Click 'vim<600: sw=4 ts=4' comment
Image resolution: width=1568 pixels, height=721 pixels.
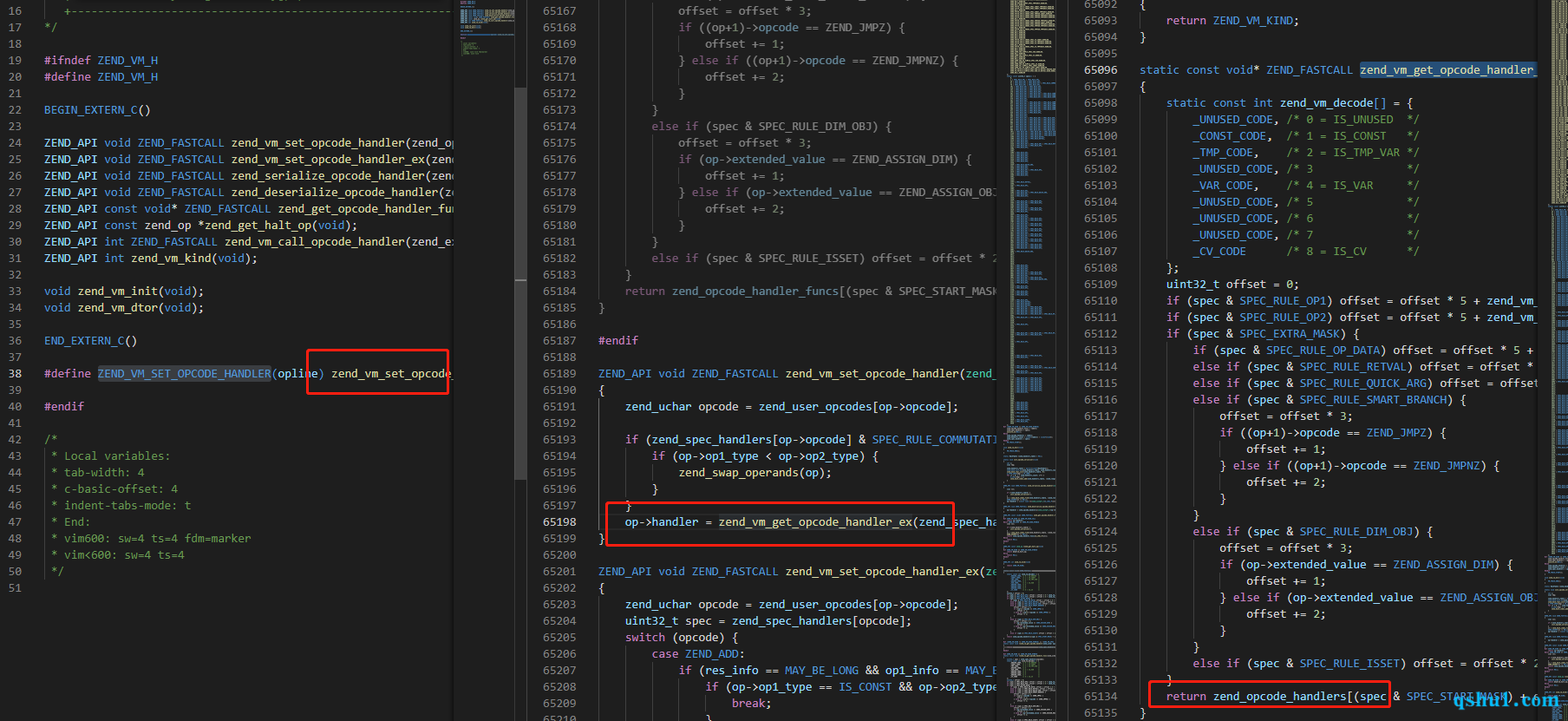[x=124, y=555]
